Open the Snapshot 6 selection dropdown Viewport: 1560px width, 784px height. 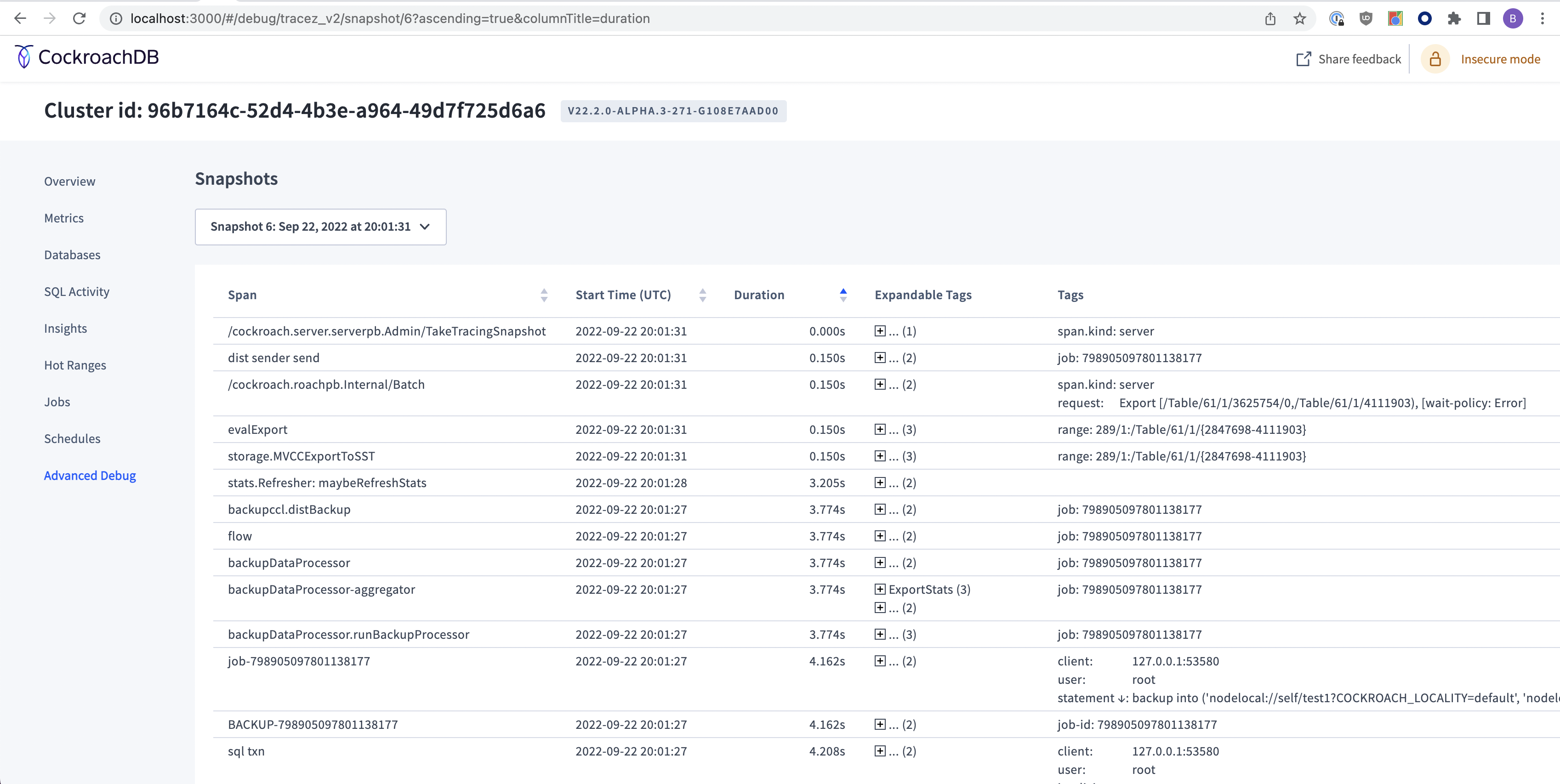click(320, 227)
